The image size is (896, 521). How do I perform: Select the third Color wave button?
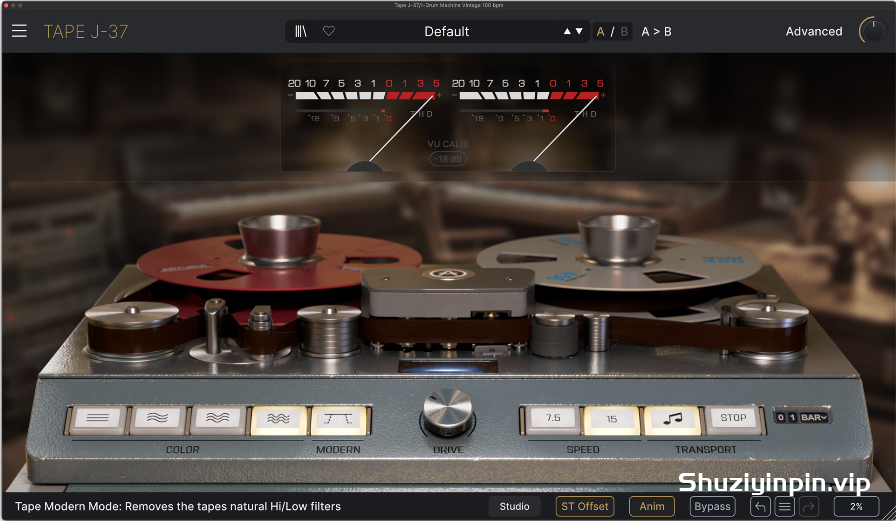point(218,419)
